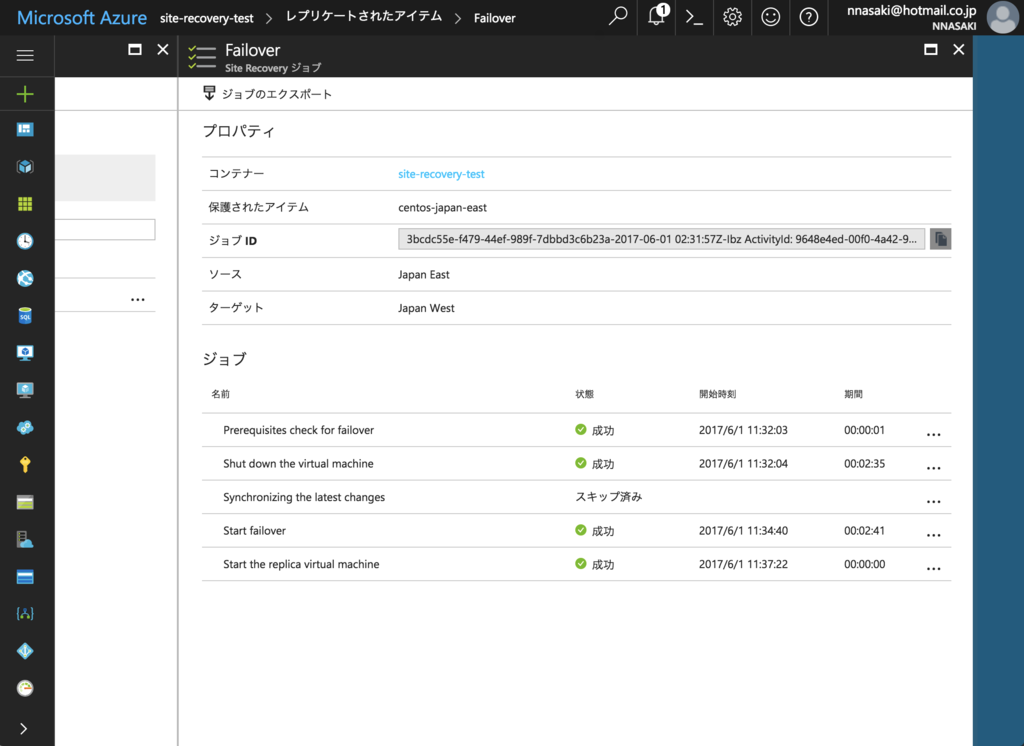1024x746 pixels.
Task: Open the server-with-cloud sidebar icon
Action: point(25,540)
